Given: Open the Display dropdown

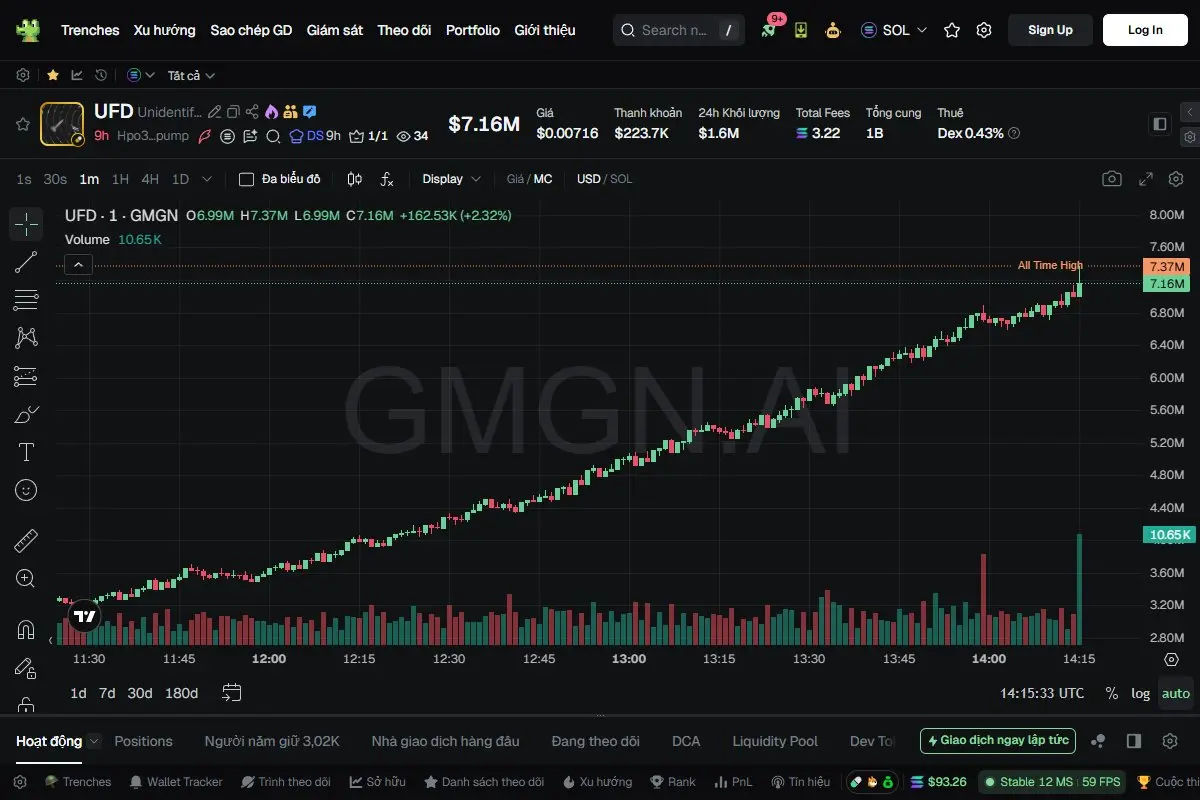Looking at the screenshot, I should click(x=451, y=179).
